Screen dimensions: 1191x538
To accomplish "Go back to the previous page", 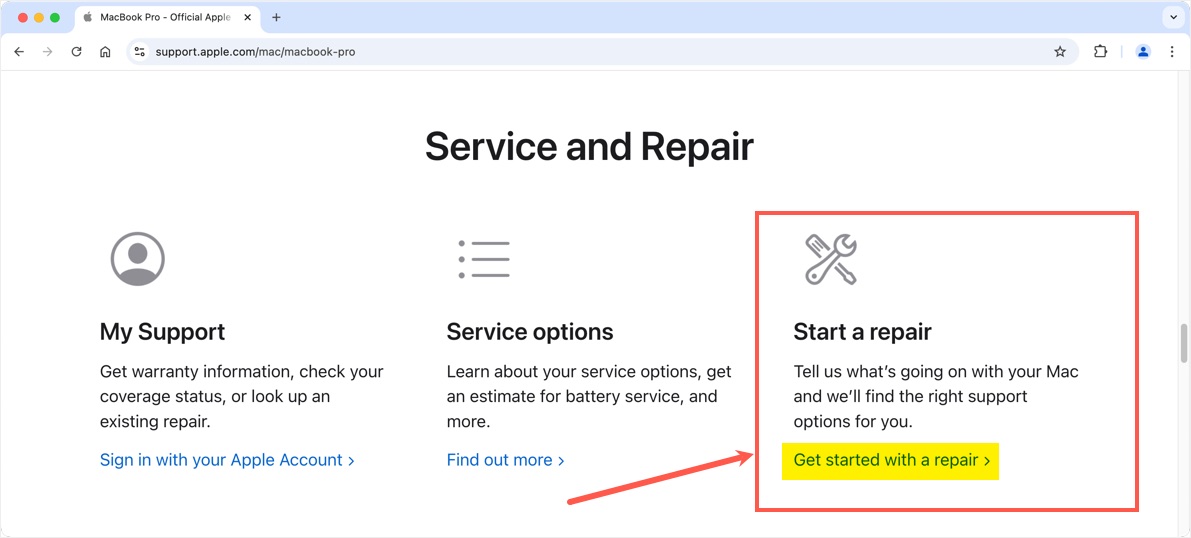I will 19,52.
